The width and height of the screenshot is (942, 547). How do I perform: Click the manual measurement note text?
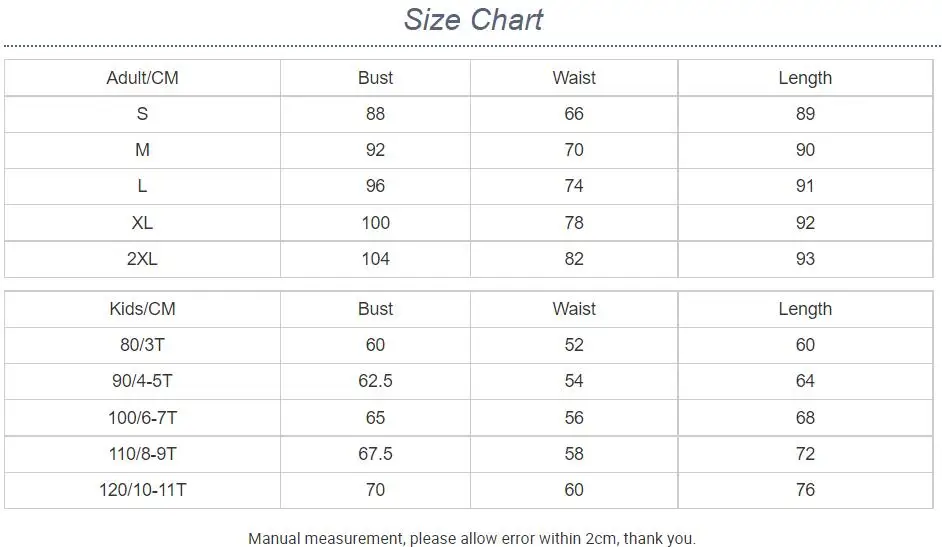click(472, 539)
